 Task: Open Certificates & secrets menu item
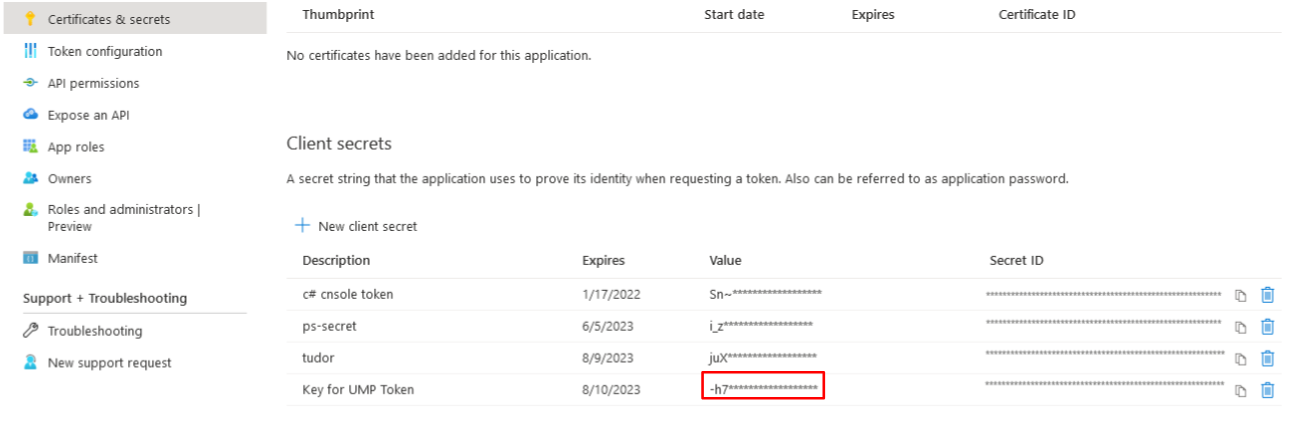click(x=108, y=19)
